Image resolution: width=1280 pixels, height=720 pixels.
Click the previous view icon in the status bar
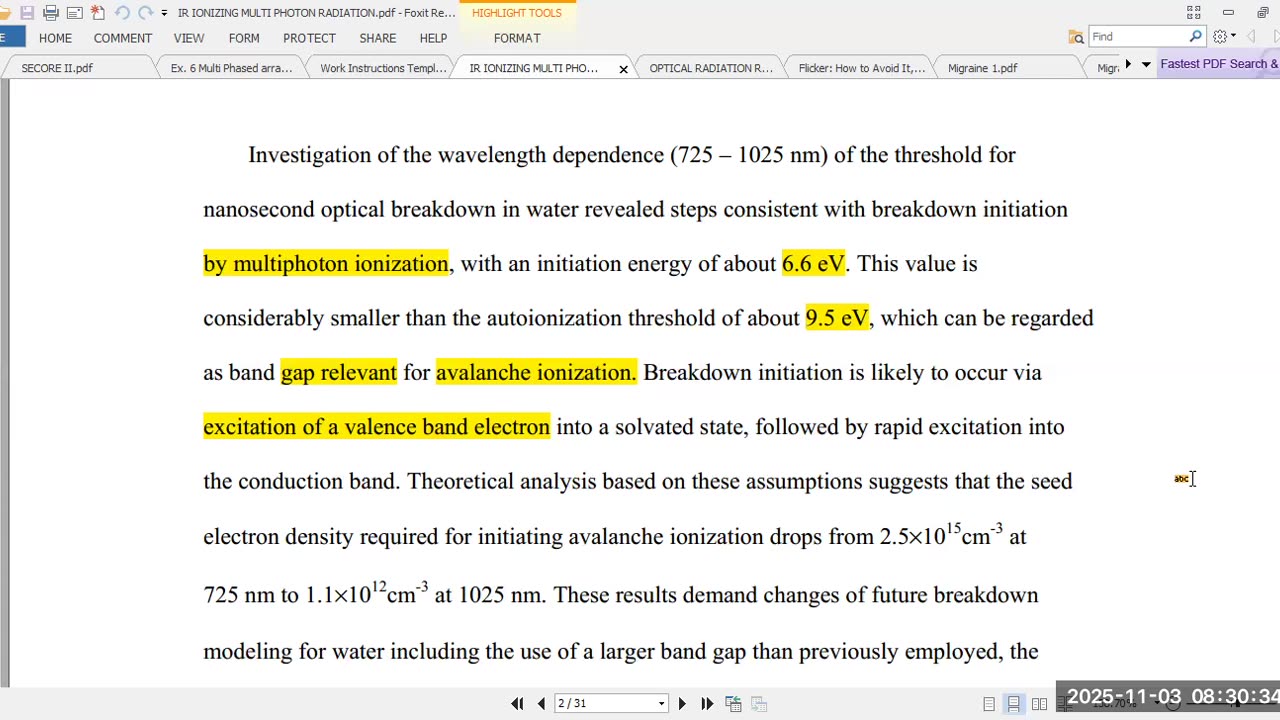click(733, 704)
